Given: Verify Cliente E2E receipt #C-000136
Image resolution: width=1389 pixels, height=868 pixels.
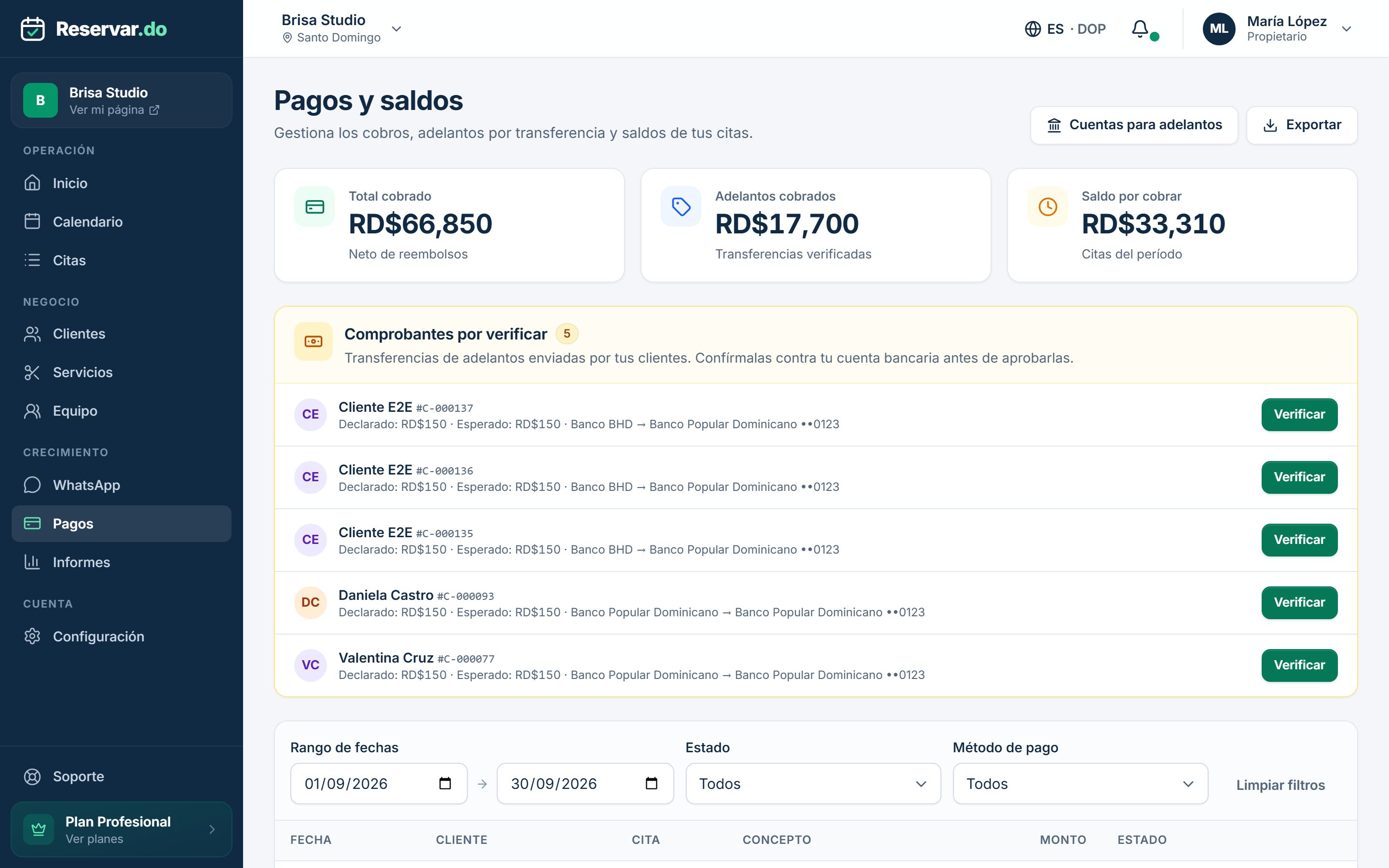Looking at the screenshot, I should [1299, 477].
